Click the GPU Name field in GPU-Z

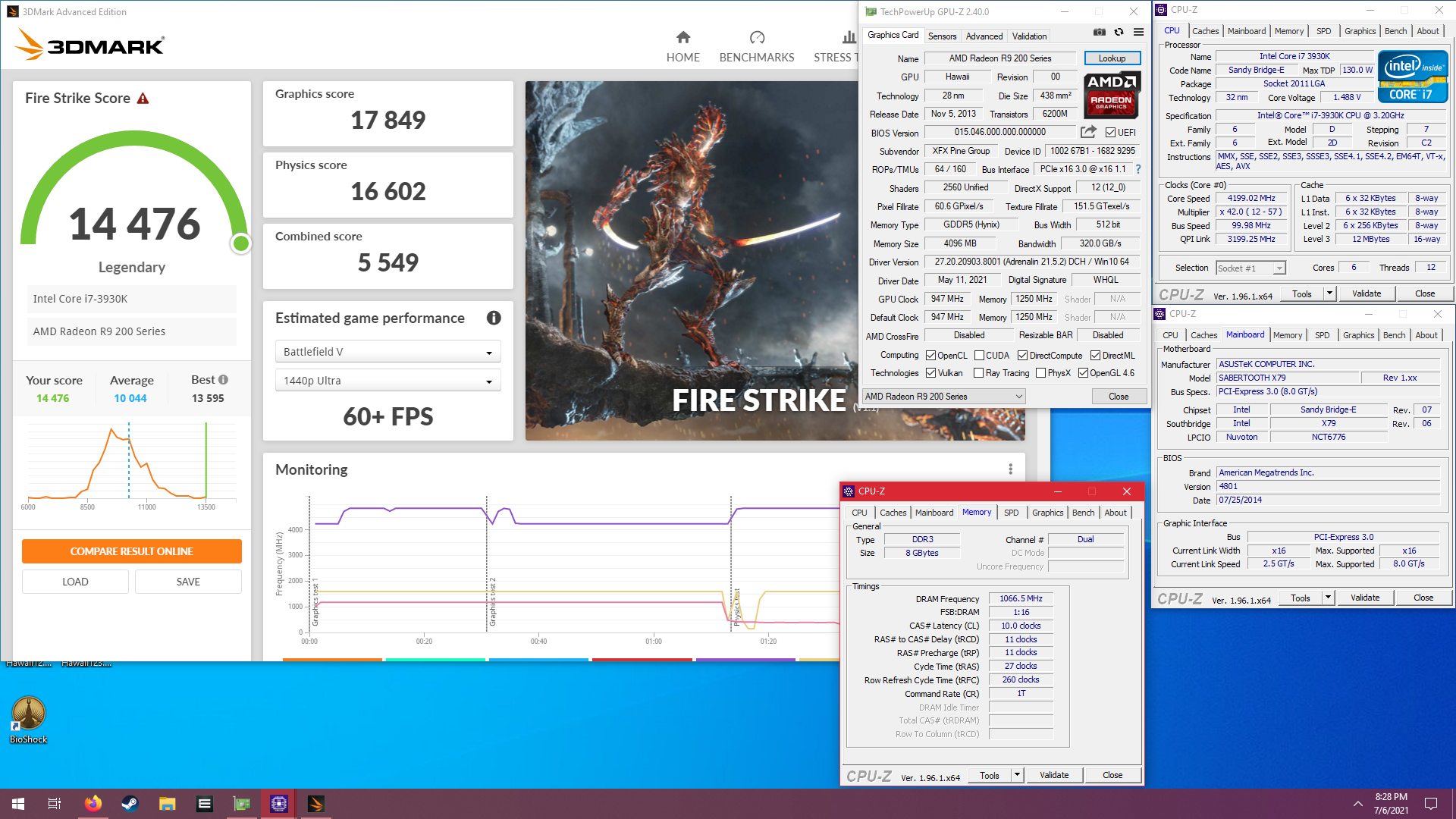pos(999,58)
